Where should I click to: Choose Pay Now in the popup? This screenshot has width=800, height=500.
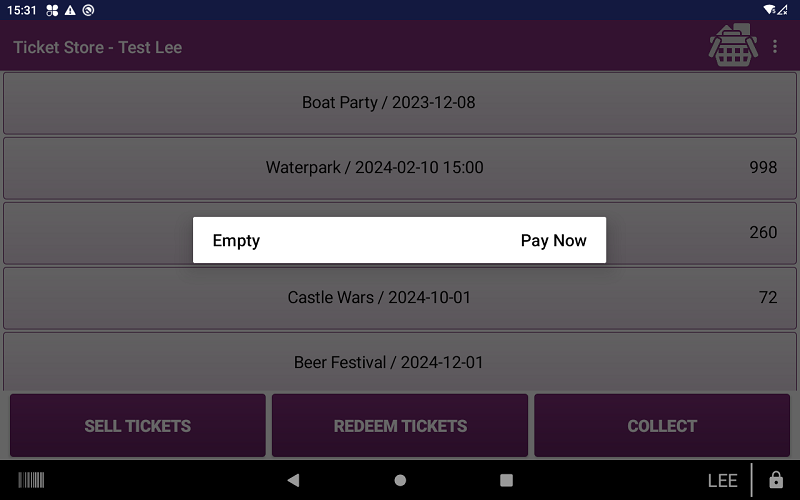click(554, 240)
